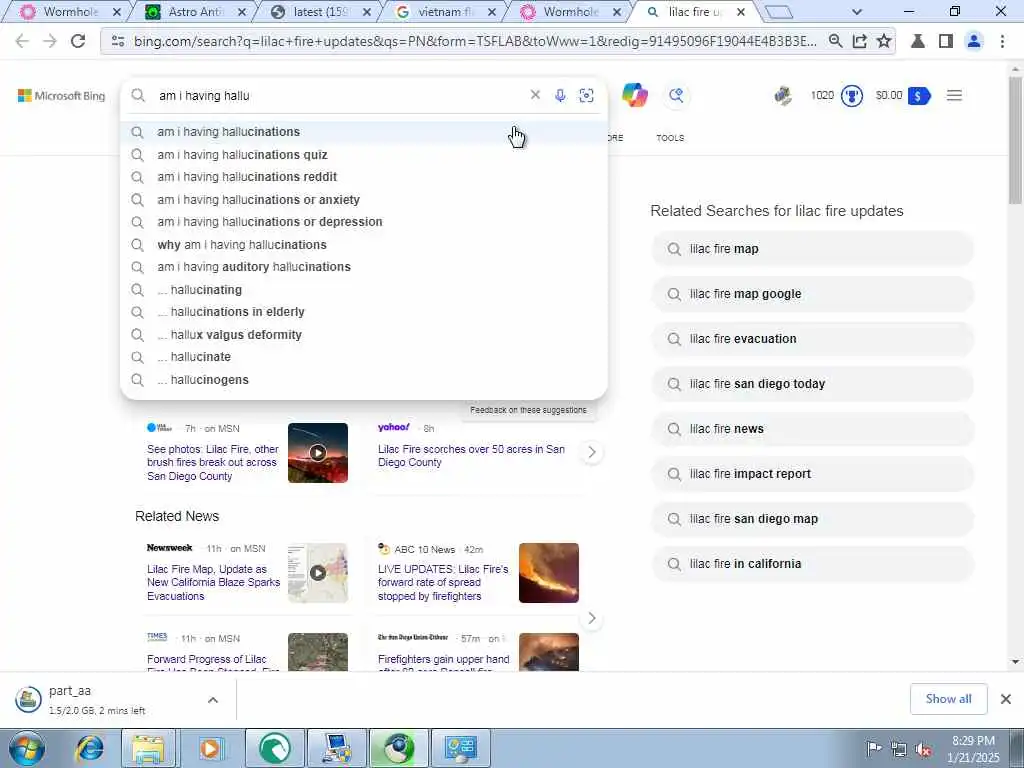Open a new tab with the new tab button

[x=777, y=12]
